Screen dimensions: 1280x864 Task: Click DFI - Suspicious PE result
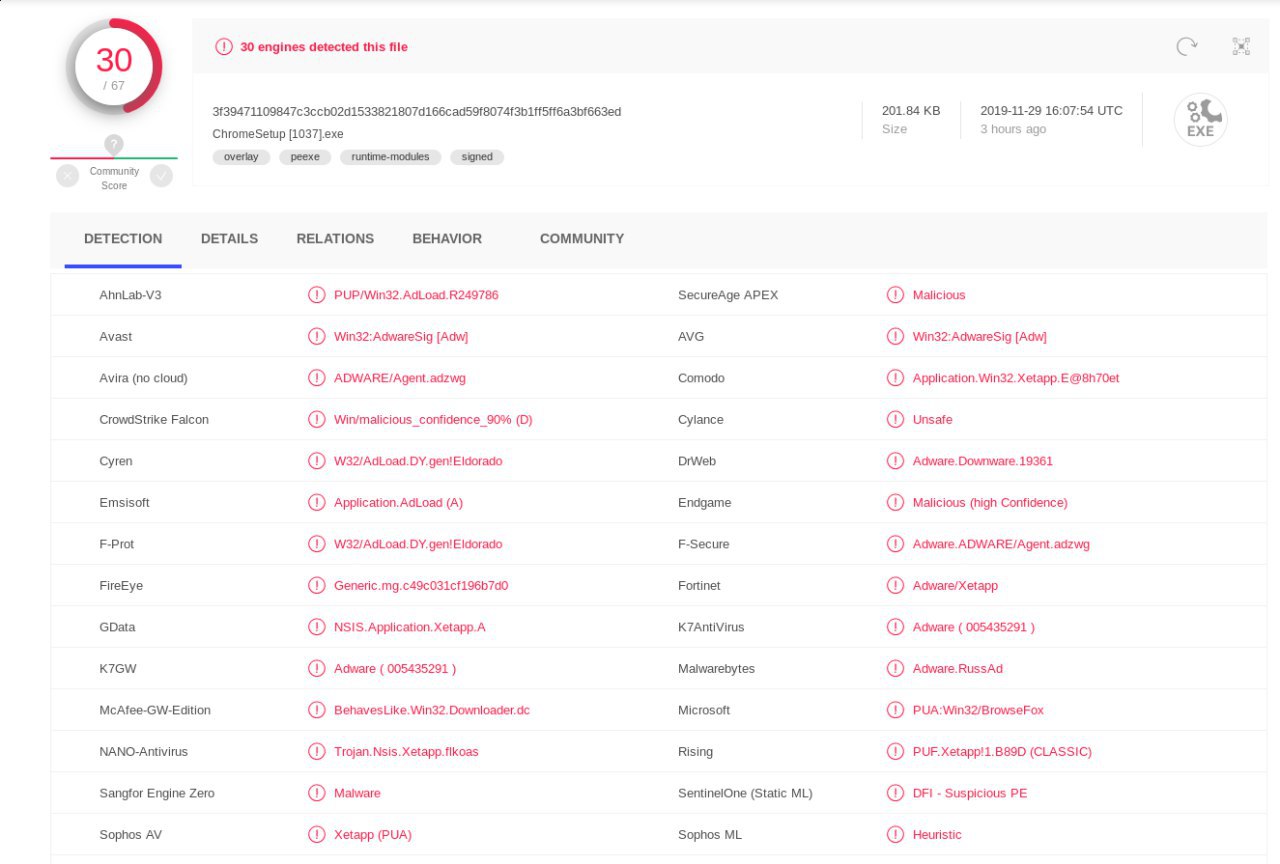point(970,793)
